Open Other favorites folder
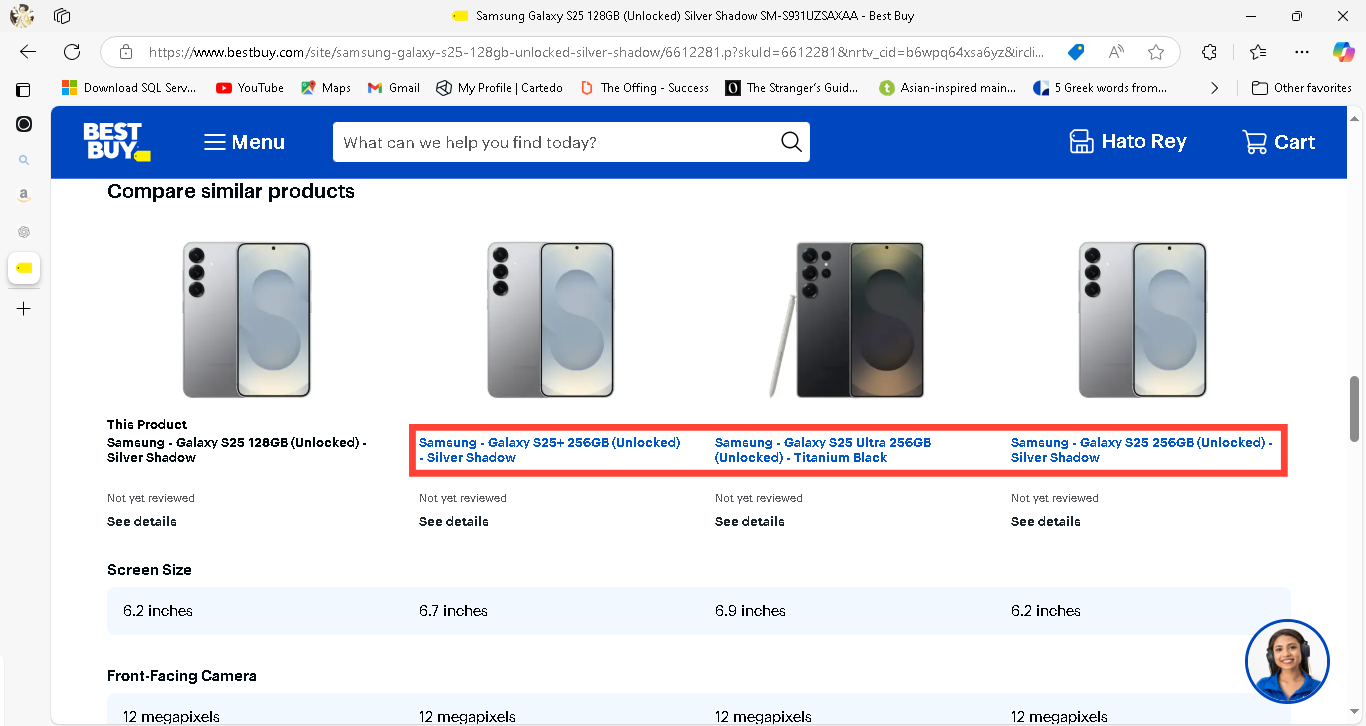The height and width of the screenshot is (726, 1366). point(1302,88)
